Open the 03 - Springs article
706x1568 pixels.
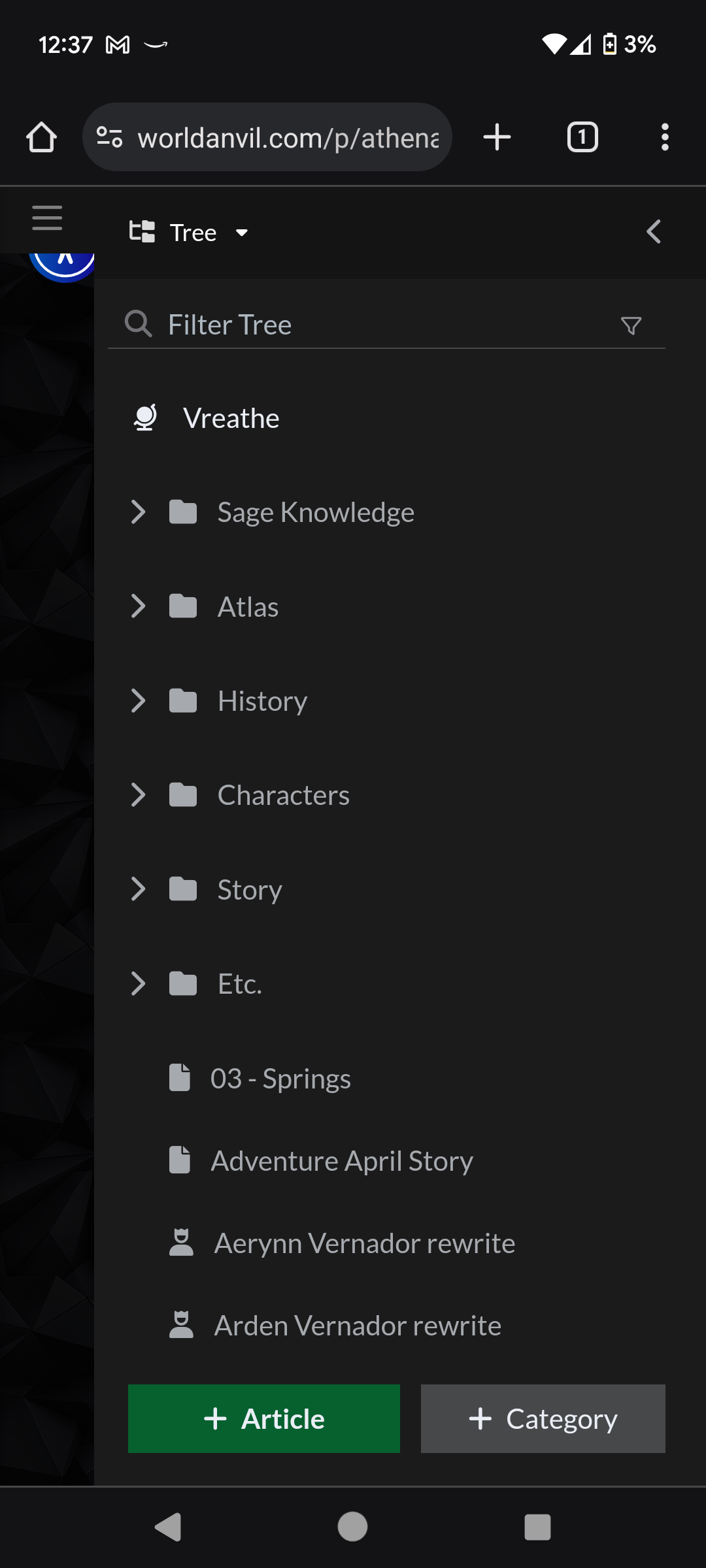click(280, 1079)
